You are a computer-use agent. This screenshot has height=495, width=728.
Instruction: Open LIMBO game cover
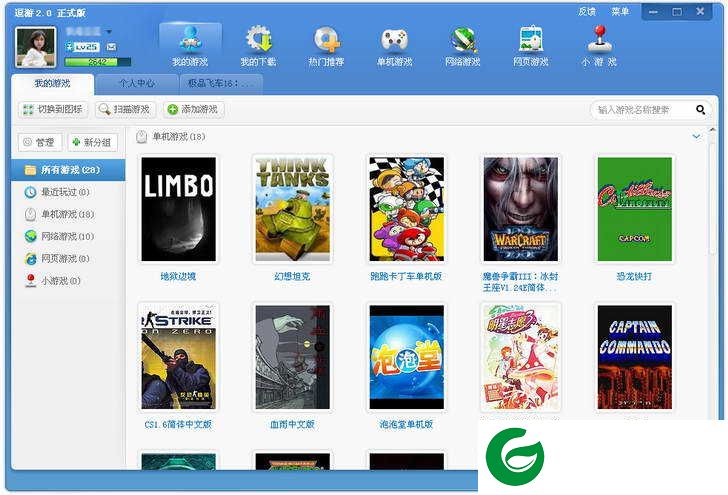pyautogui.click(x=179, y=209)
